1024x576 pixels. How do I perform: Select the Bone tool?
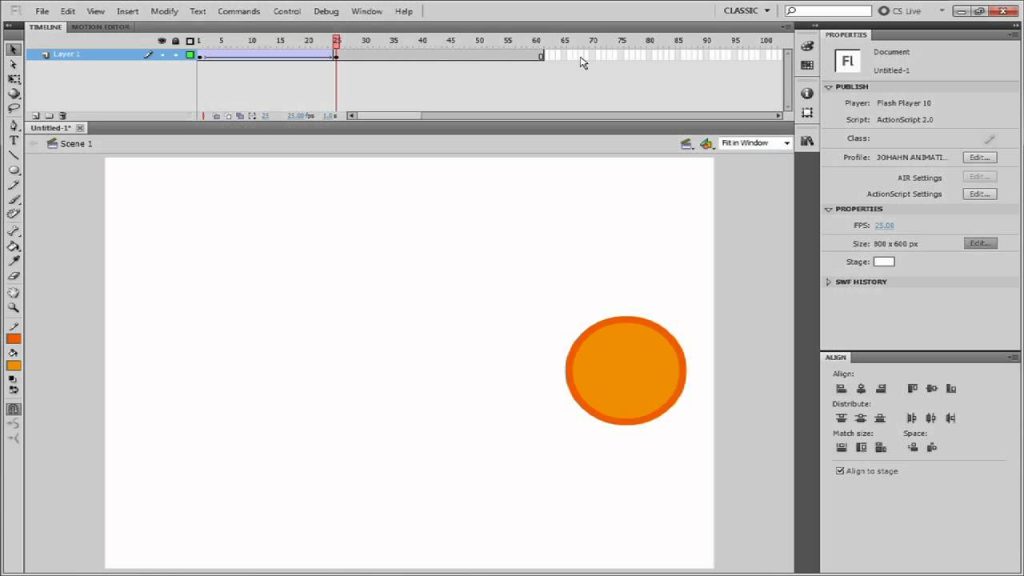[x=13, y=231]
